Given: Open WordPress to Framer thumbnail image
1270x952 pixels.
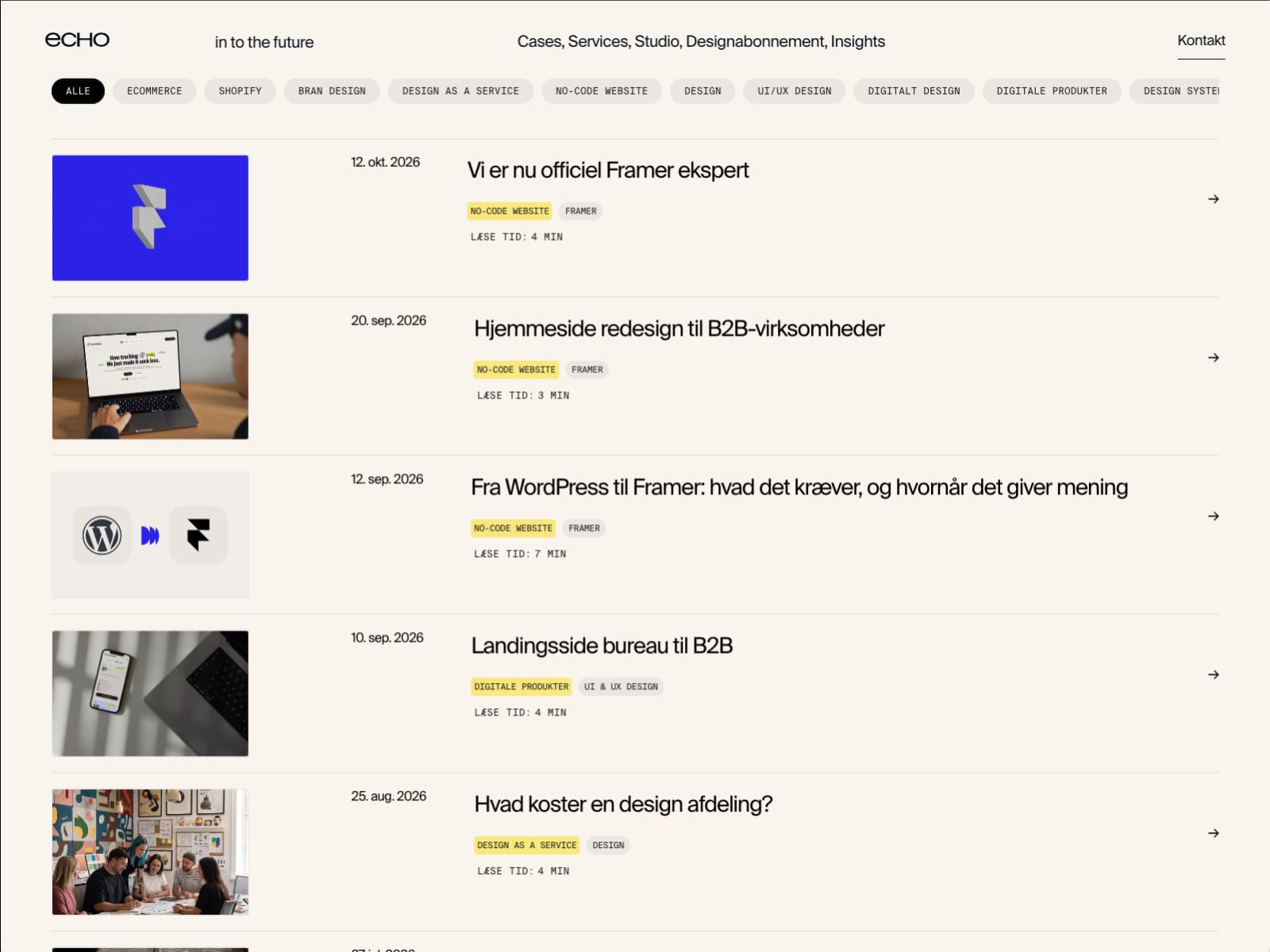Looking at the screenshot, I should 150,535.
